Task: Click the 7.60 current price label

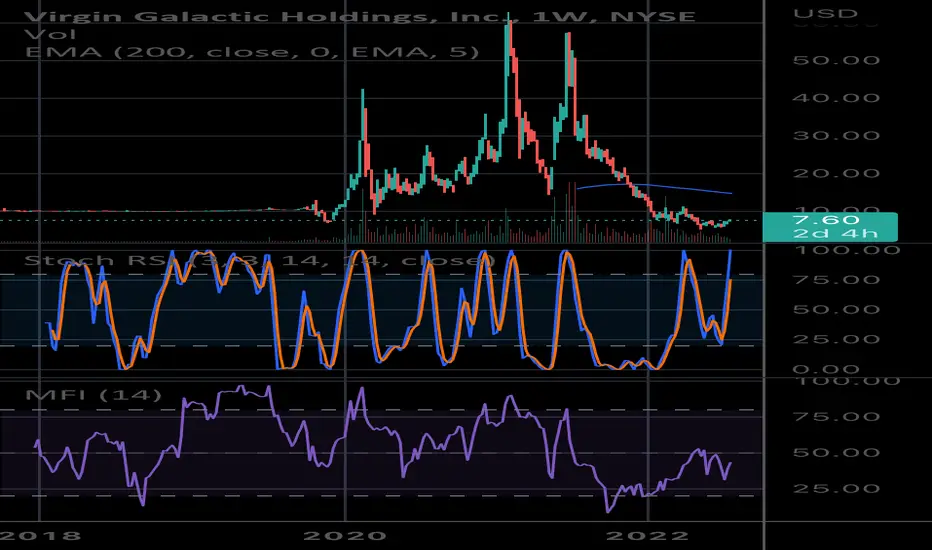Action: pyautogui.click(x=829, y=227)
